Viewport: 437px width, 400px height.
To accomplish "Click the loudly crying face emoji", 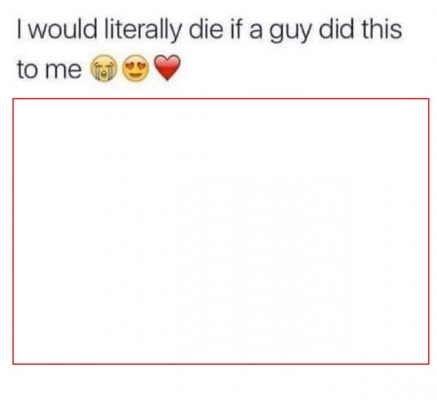I will tap(104, 69).
